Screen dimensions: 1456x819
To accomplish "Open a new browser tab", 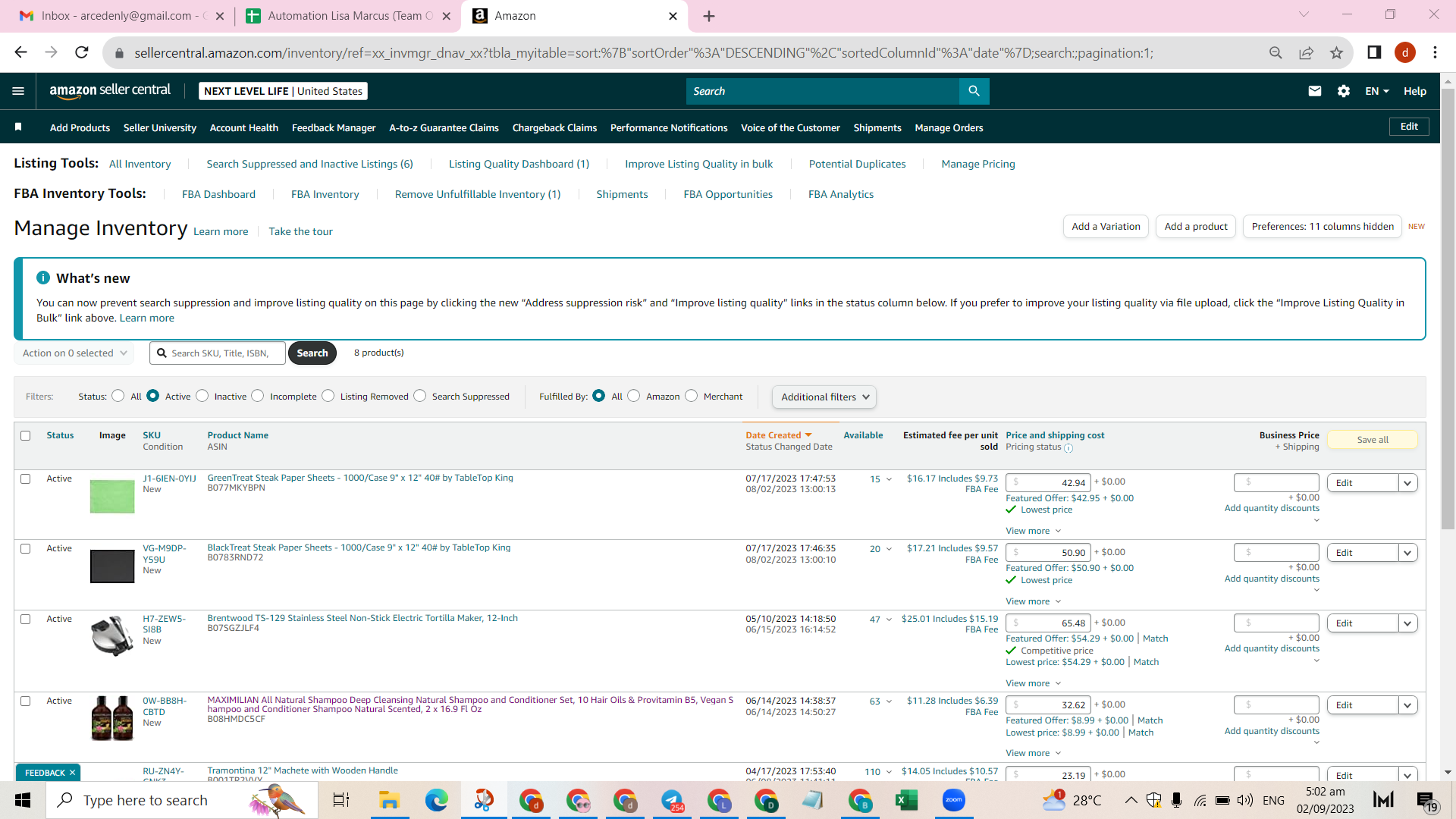I will coord(709,16).
